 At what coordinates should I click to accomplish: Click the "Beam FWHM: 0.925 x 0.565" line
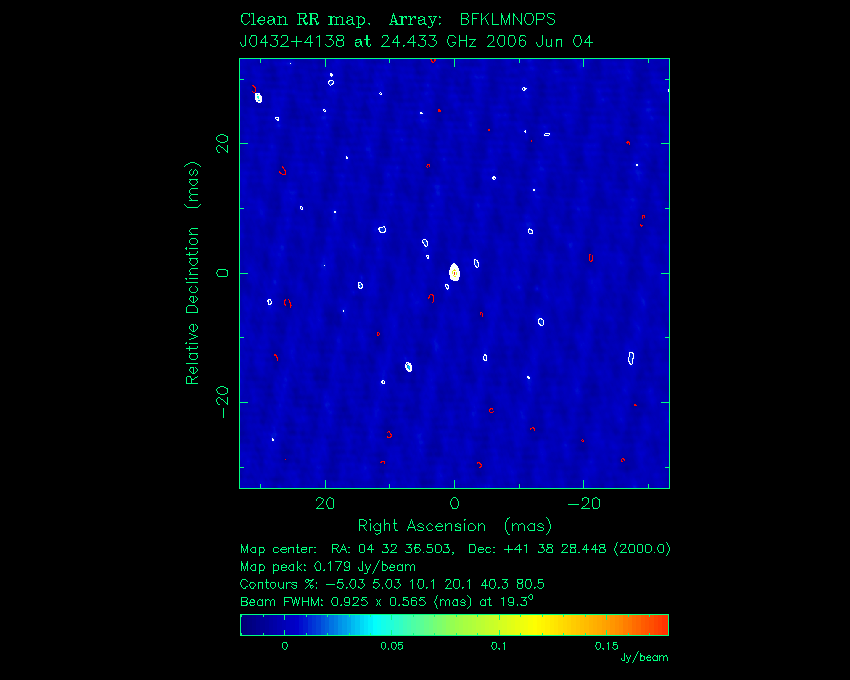(x=387, y=602)
